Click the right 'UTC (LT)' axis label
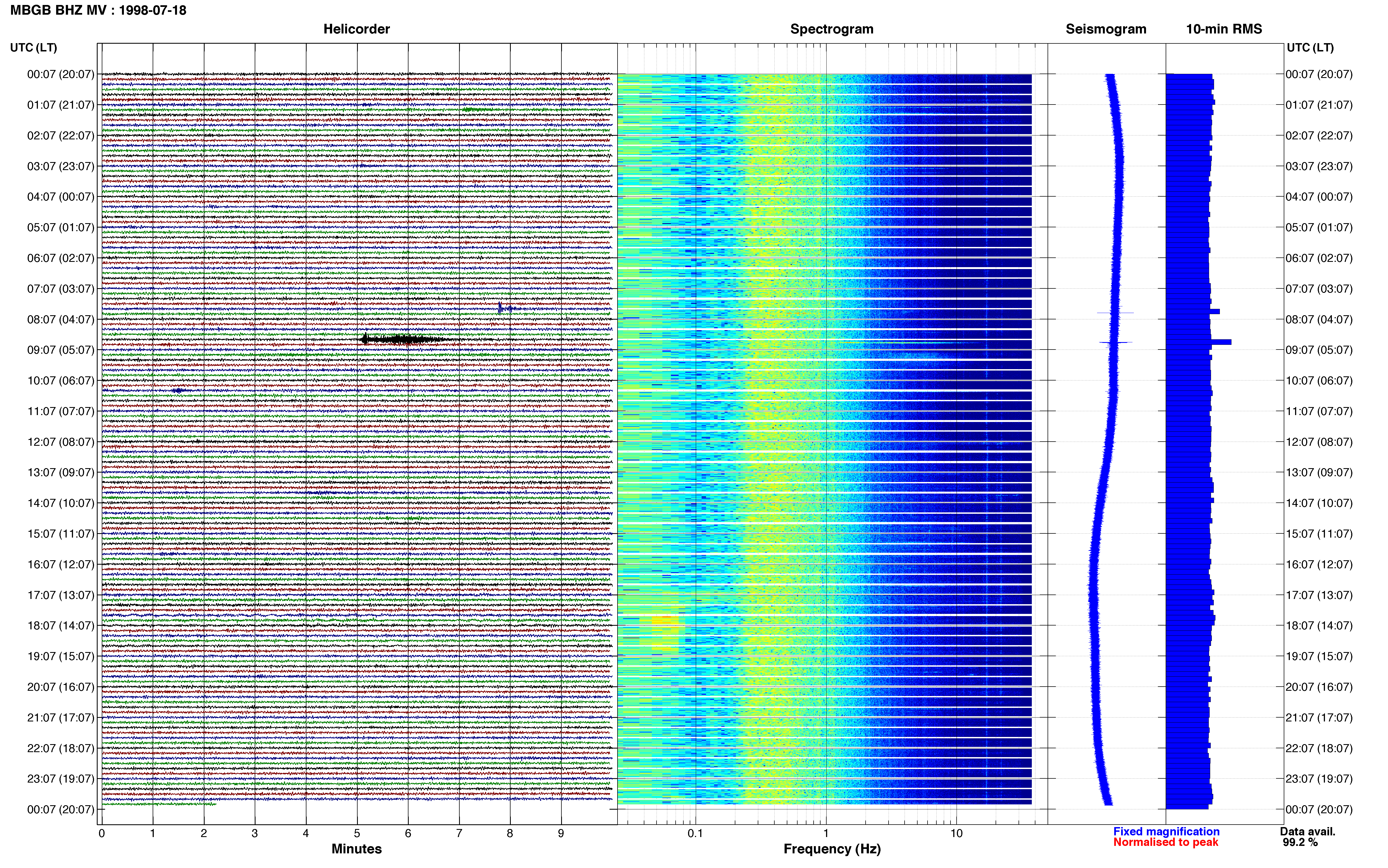1388x868 pixels. (1310, 48)
